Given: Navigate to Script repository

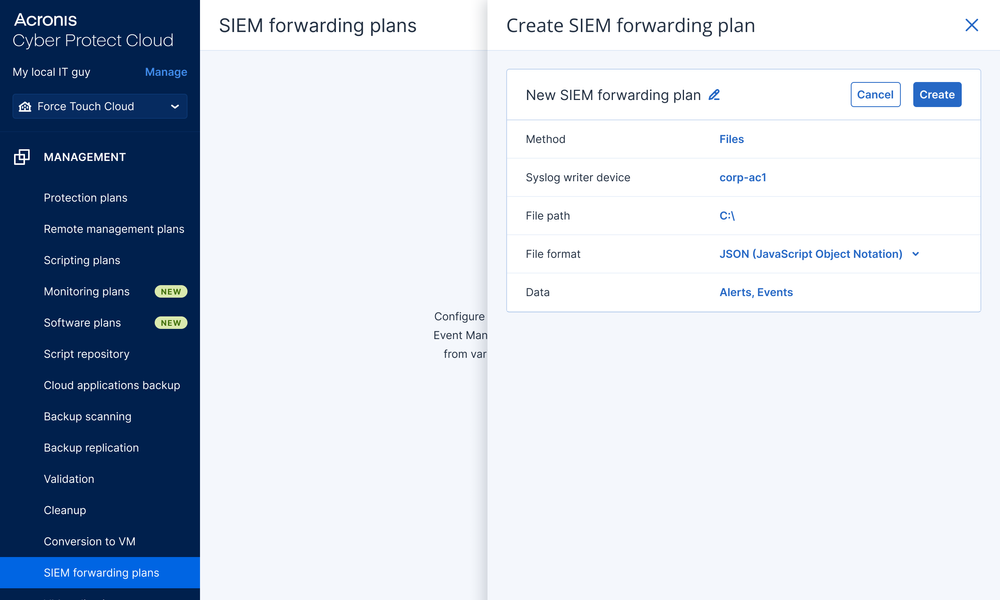Looking at the screenshot, I should coord(86,354).
